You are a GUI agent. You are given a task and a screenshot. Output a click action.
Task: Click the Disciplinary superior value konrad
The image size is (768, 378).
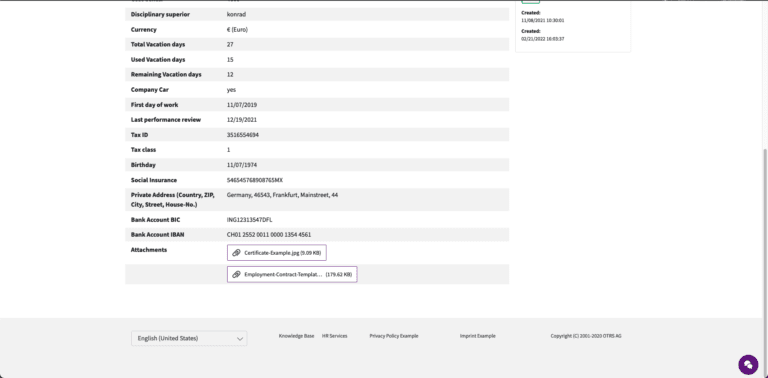[236, 15]
